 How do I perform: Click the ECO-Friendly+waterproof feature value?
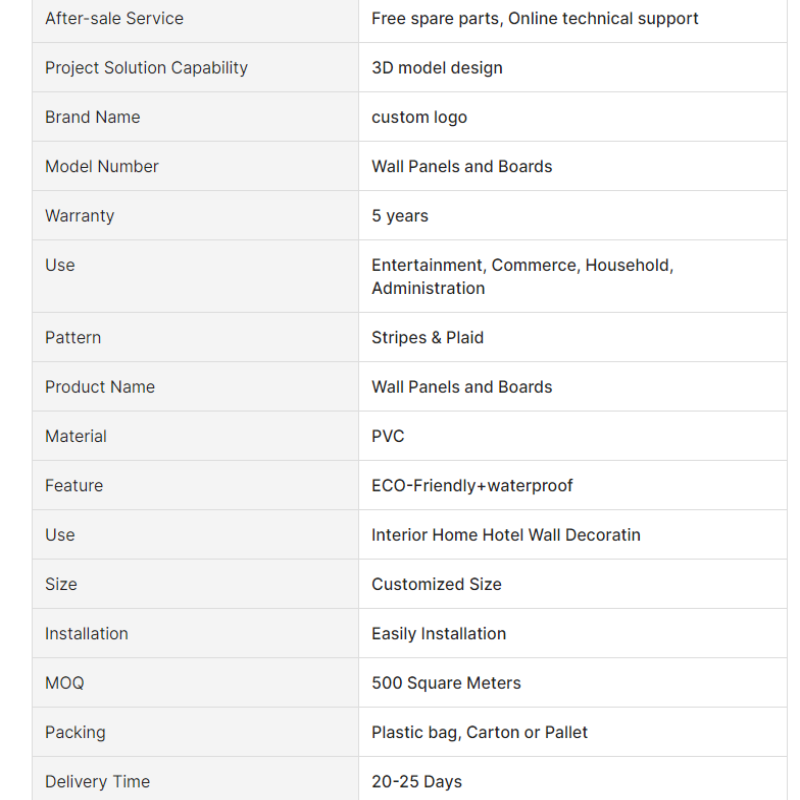472,486
